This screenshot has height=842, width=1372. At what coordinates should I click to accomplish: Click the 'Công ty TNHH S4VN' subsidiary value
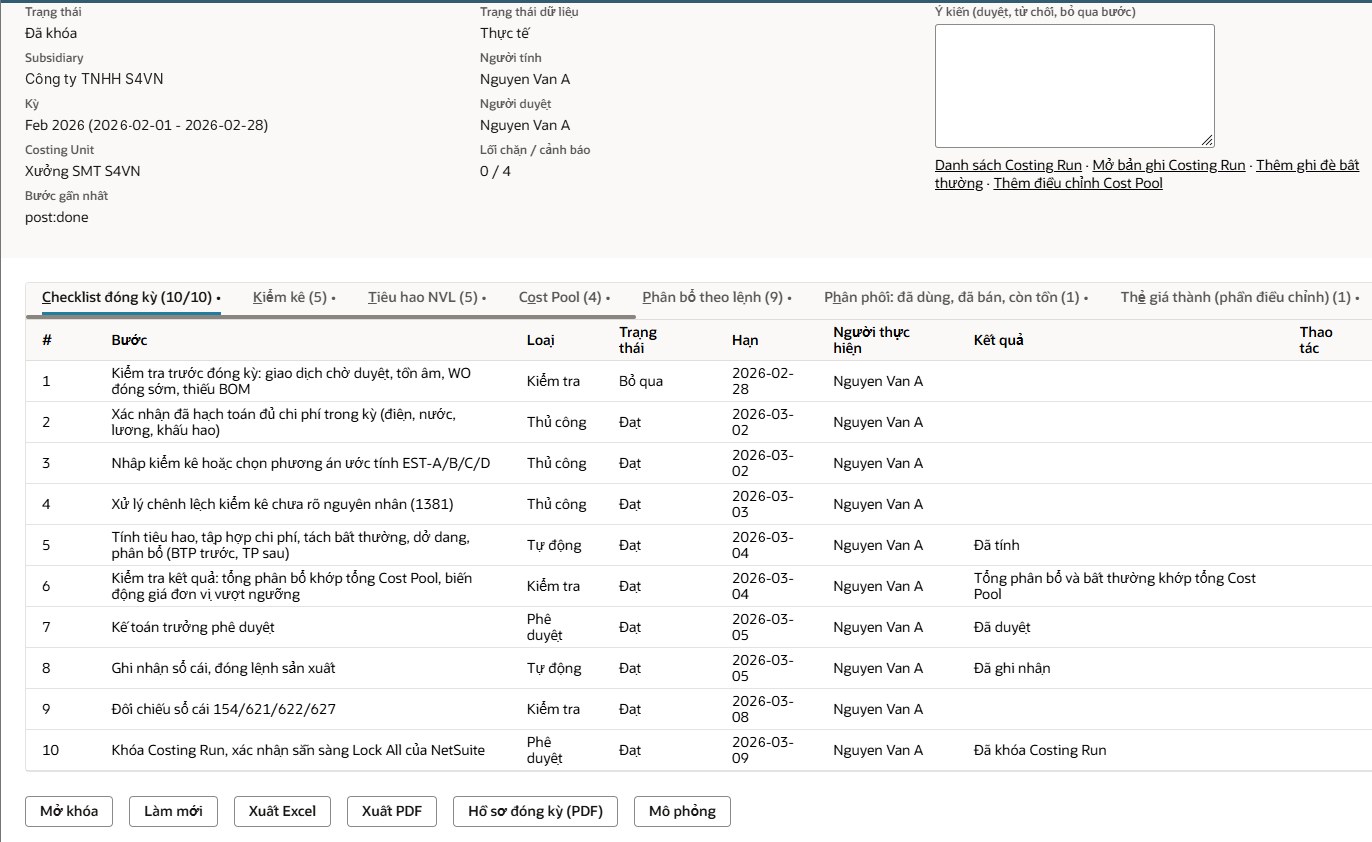point(94,79)
